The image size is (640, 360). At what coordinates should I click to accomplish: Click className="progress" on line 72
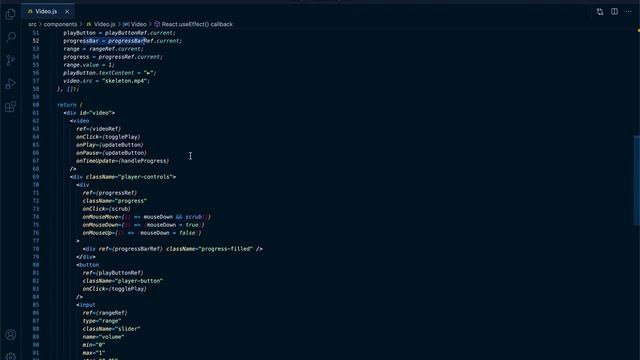pyautogui.click(x=115, y=201)
